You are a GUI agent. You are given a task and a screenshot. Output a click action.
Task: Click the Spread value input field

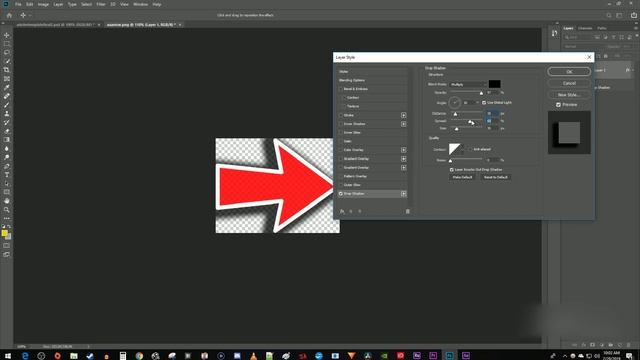click(x=492, y=121)
